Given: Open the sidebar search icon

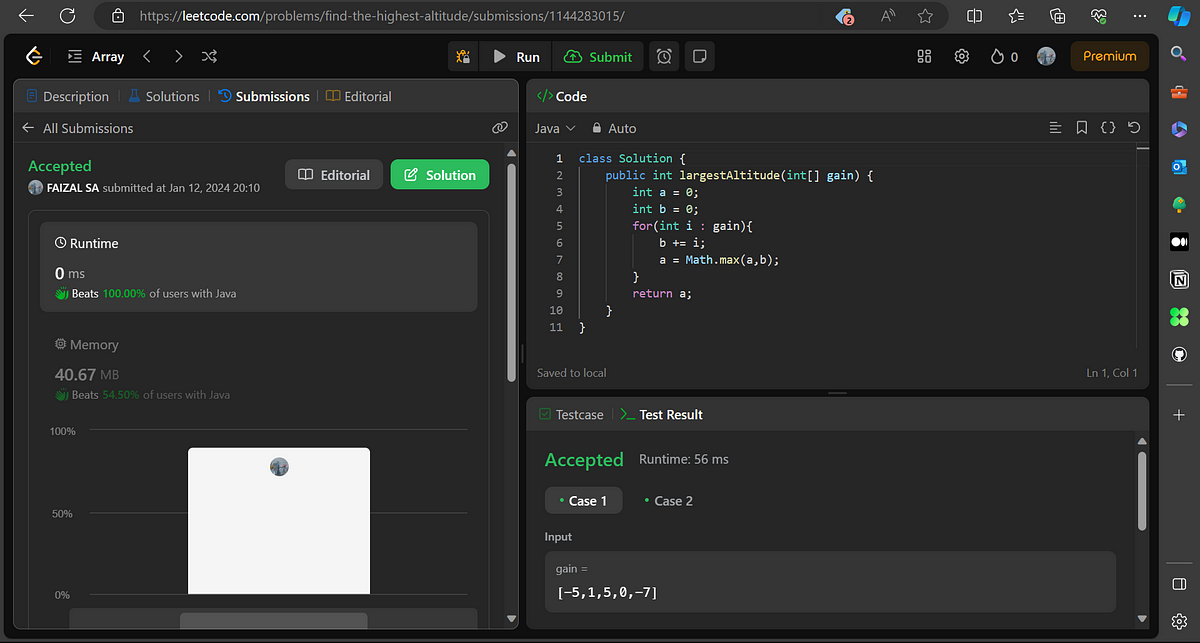Looking at the screenshot, I should pyautogui.click(x=1179, y=53).
